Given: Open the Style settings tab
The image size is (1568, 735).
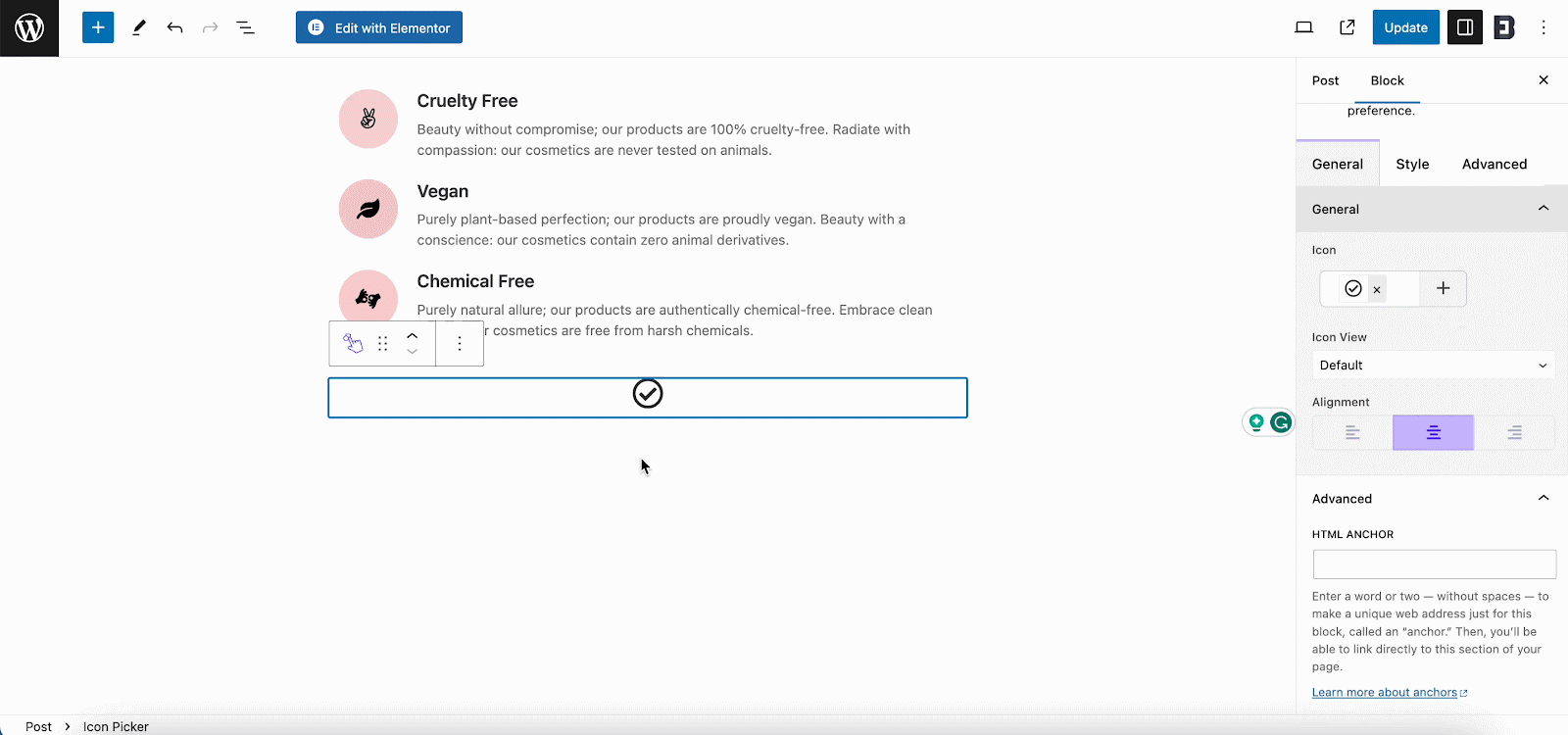Looking at the screenshot, I should coord(1412,164).
